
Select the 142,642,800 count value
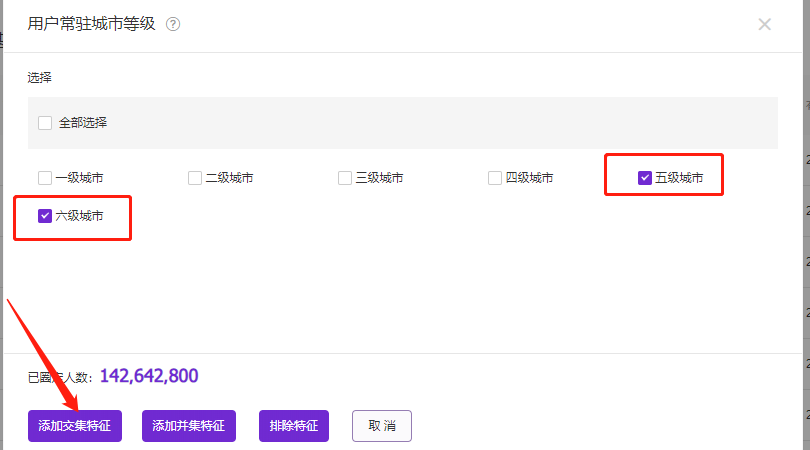149,376
